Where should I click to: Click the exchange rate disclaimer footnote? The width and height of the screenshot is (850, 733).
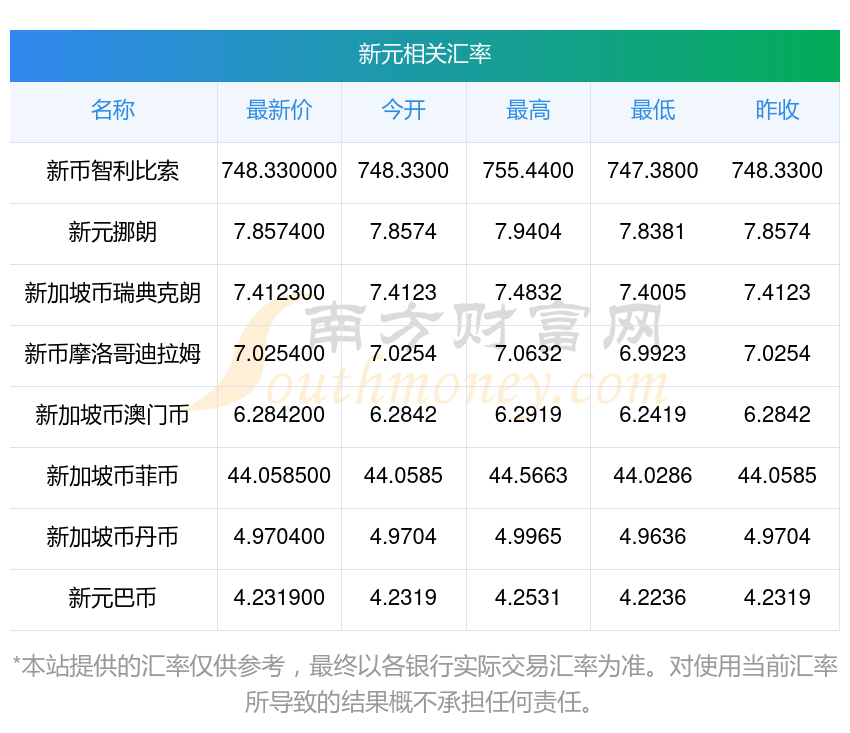point(425,684)
